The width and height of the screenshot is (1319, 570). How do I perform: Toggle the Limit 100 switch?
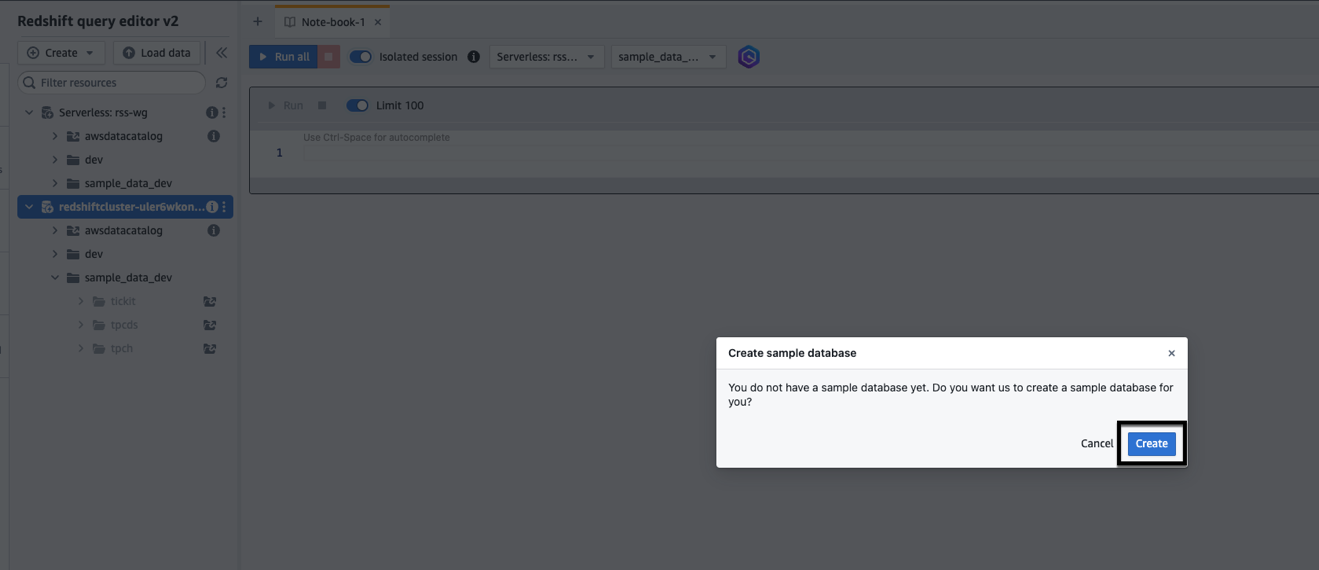click(357, 105)
